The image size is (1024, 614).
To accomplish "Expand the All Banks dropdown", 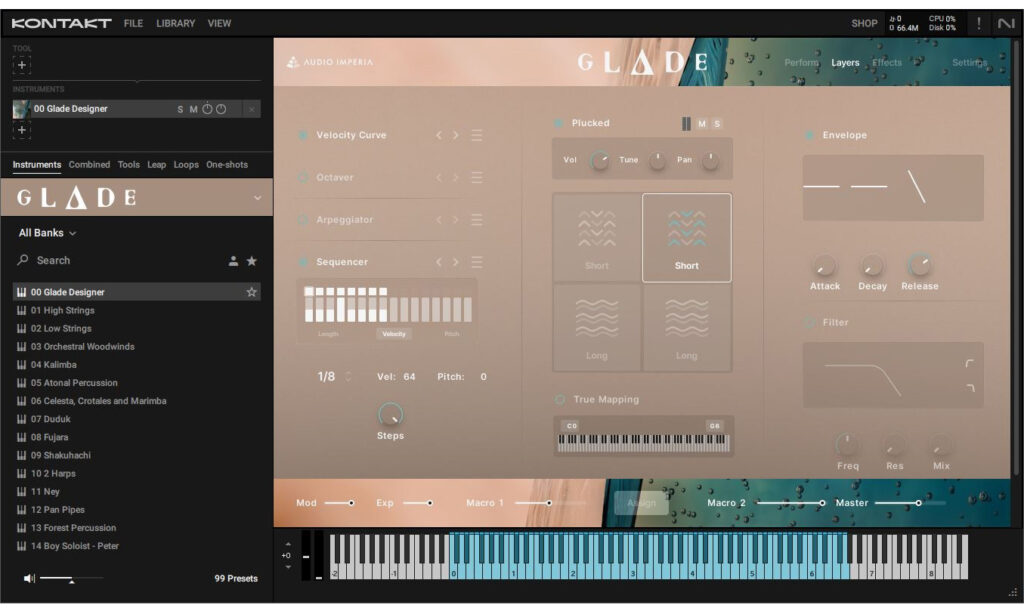I will tap(47, 233).
